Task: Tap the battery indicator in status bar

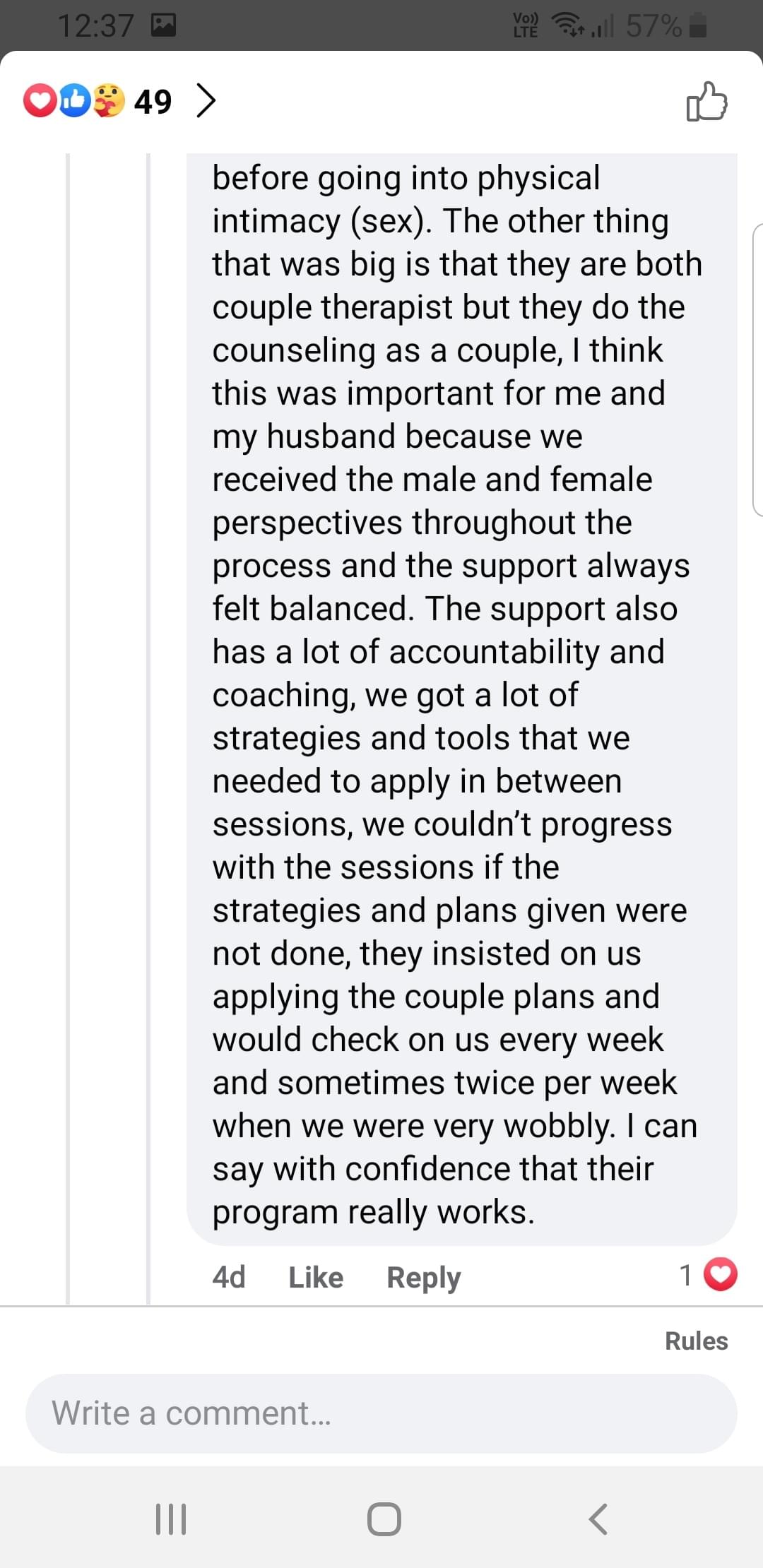Action: coord(697,26)
